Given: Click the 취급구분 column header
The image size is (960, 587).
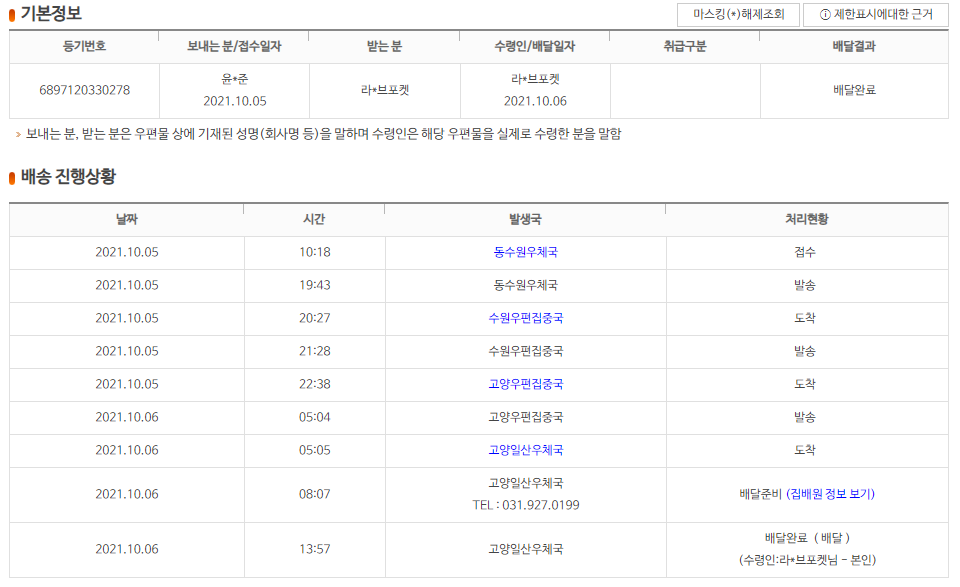Looking at the screenshot, I should tap(685, 46).
